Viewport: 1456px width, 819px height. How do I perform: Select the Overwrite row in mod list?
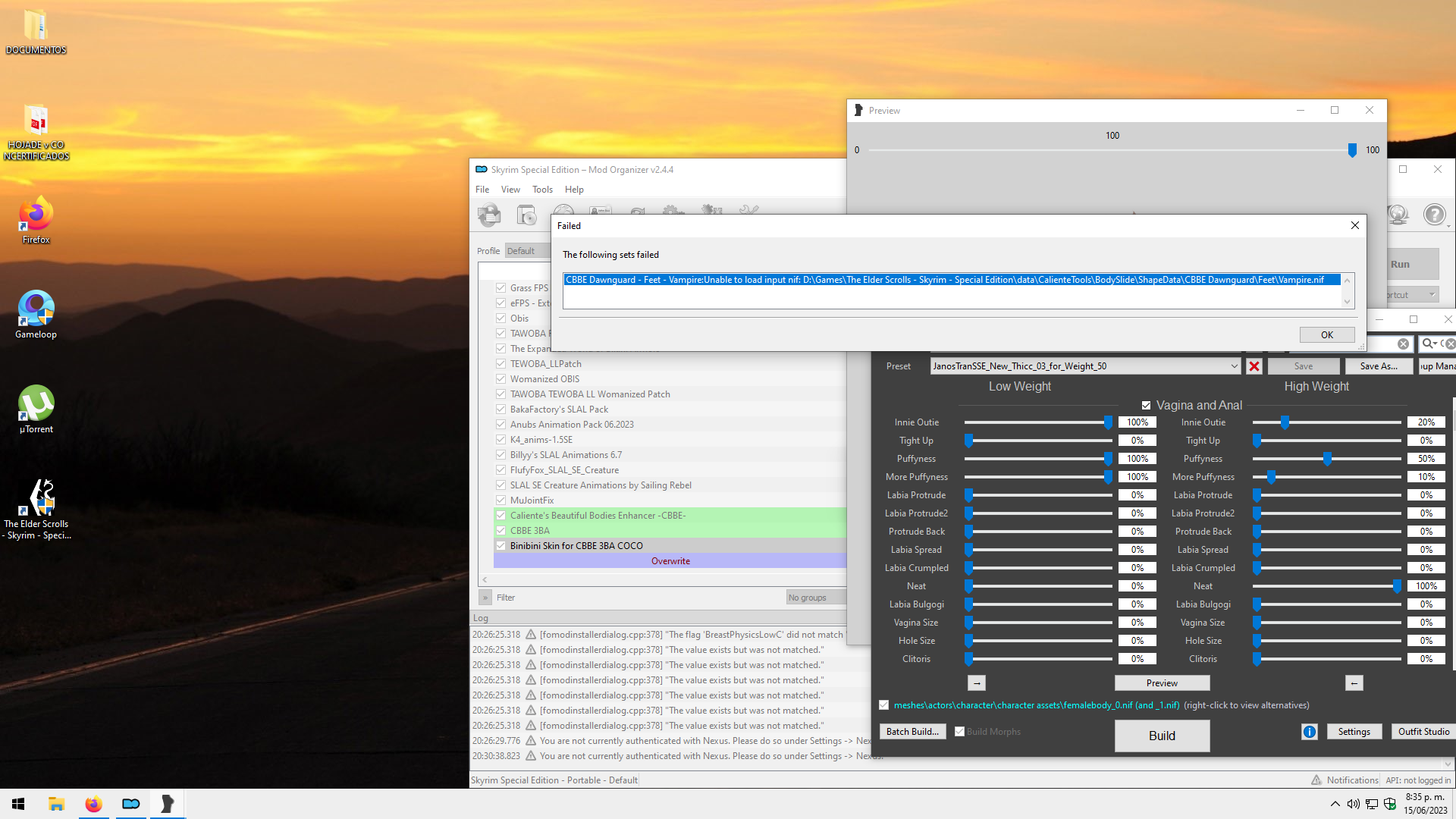670,561
